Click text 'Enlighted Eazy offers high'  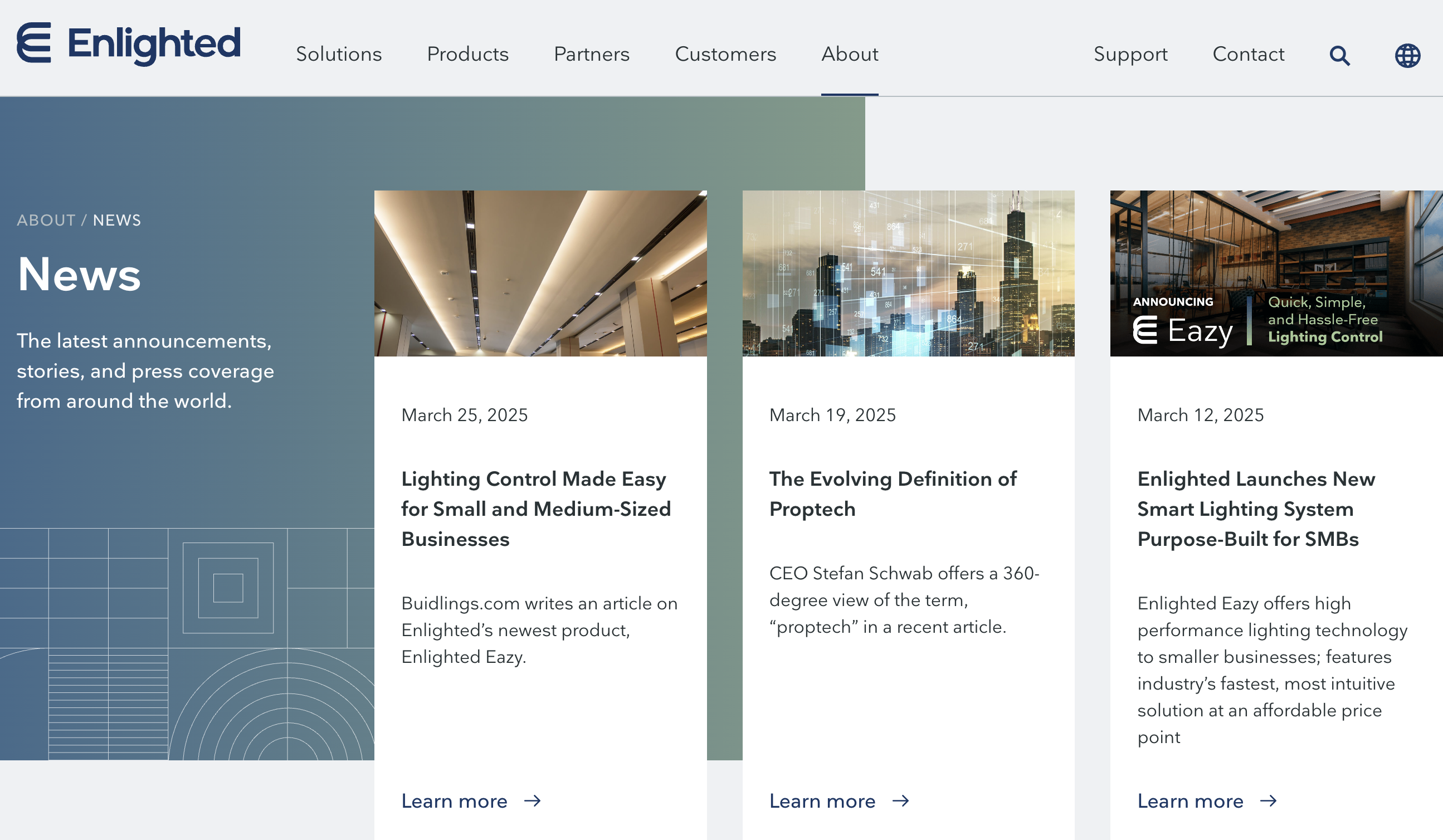click(1244, 603)
